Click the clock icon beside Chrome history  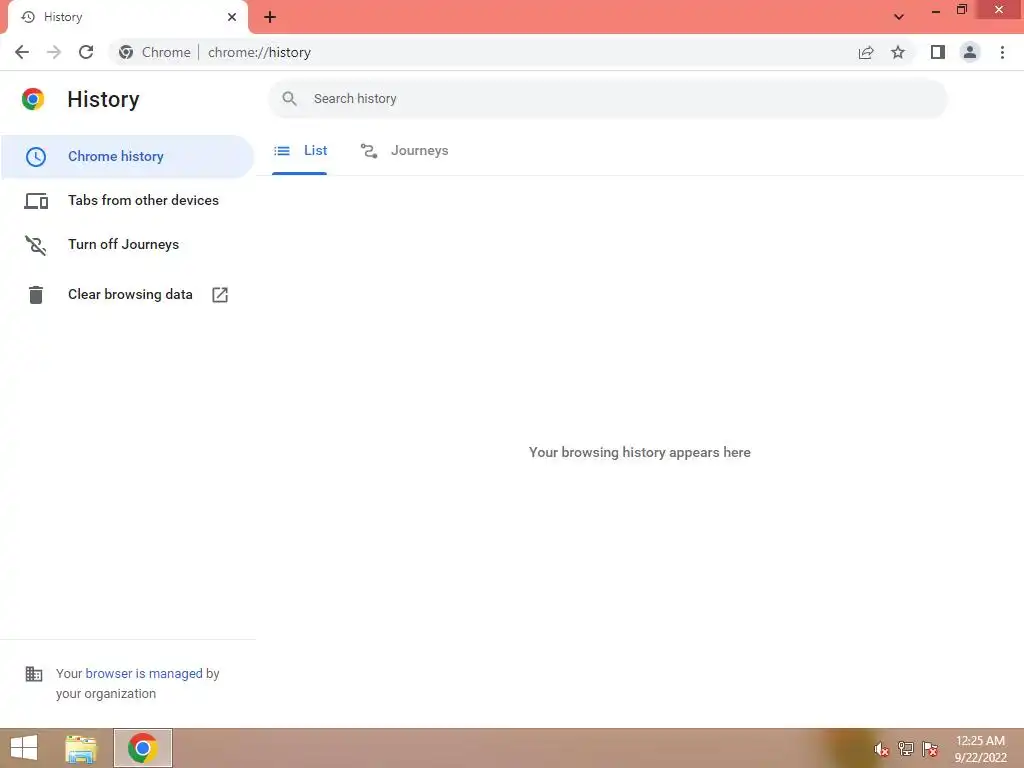click(x=36, y=157)
